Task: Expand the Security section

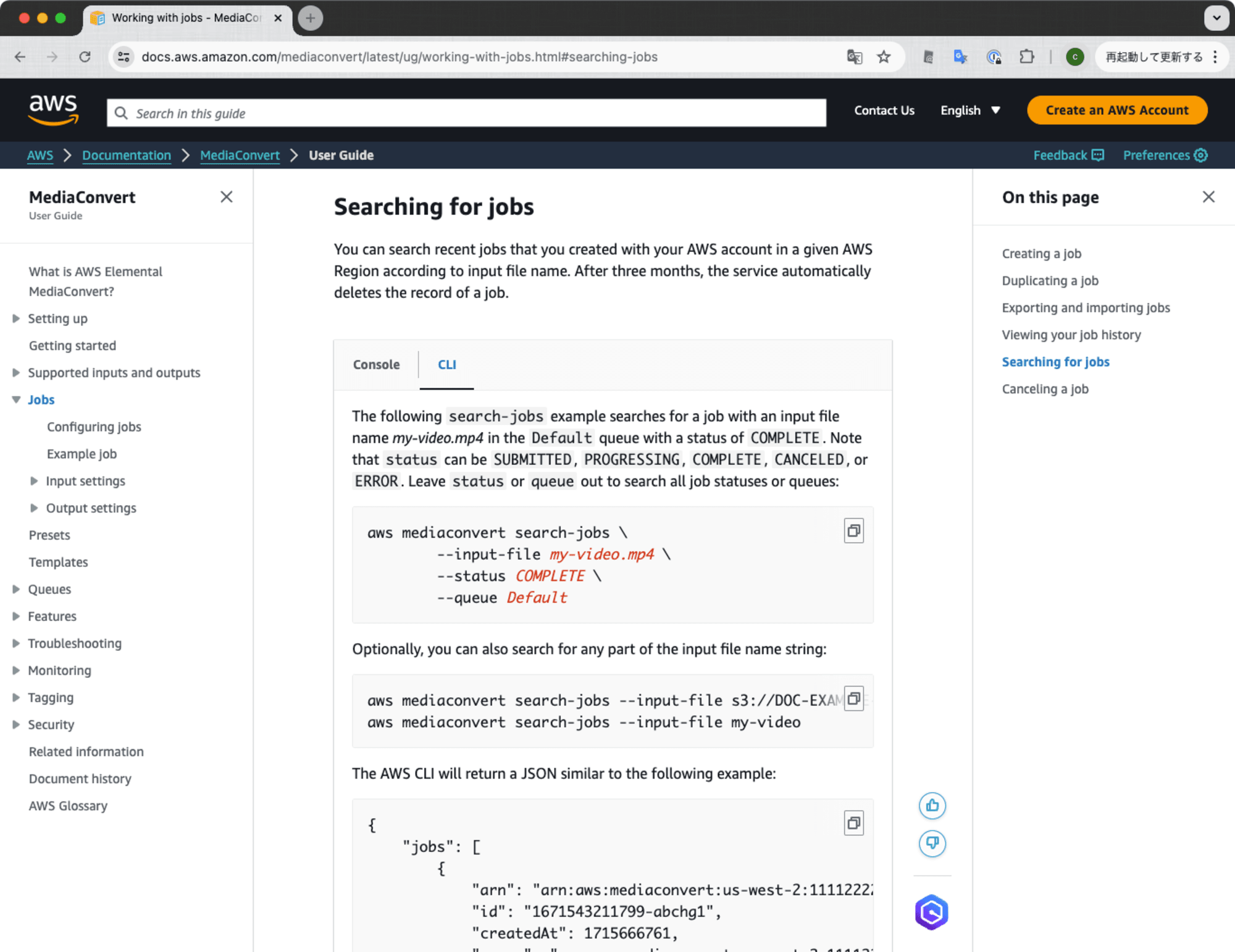Action: click(16, 725)
